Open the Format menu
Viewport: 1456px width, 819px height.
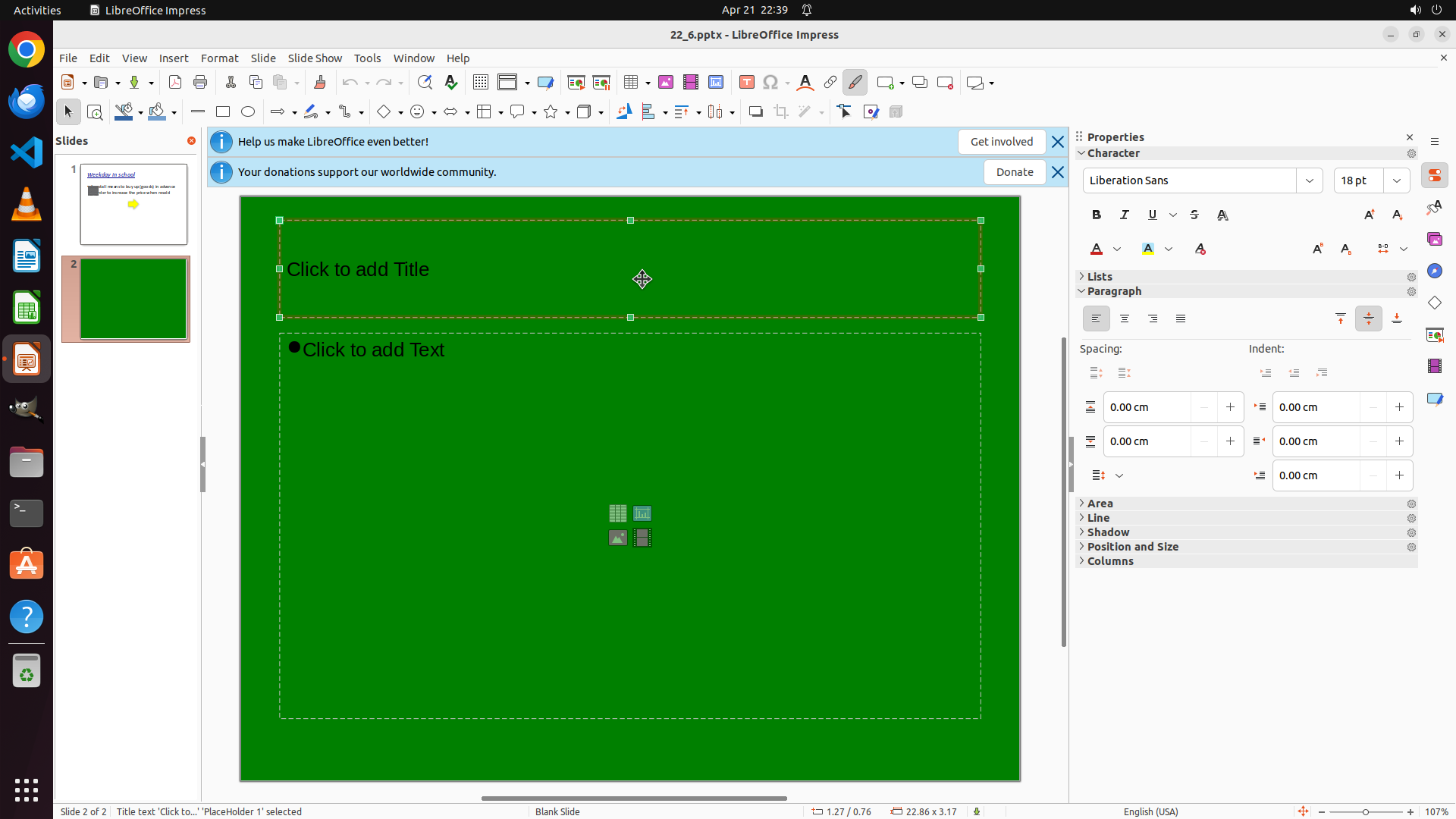tap(219, 58)
